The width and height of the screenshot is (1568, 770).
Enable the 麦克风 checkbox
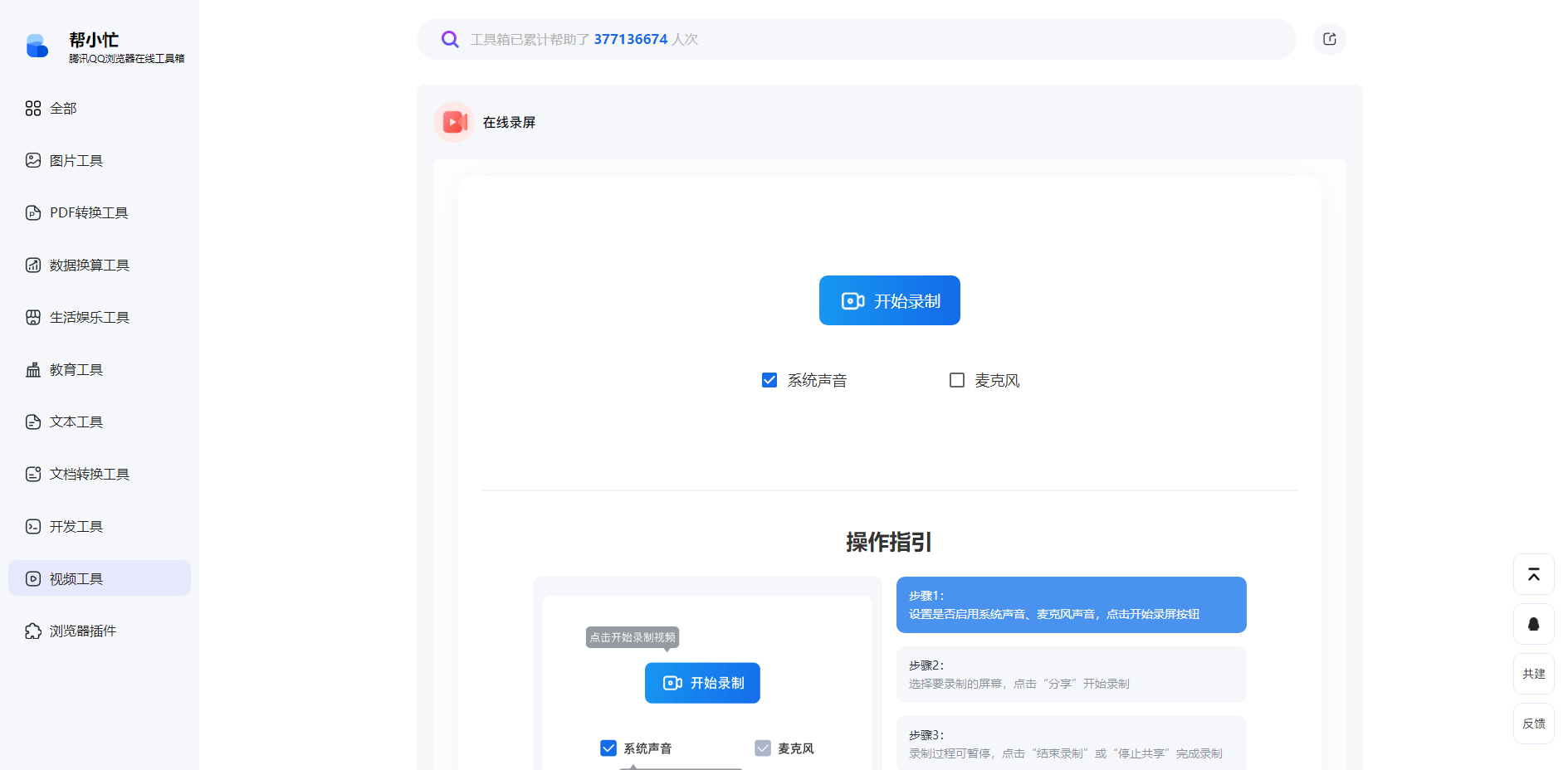point(957,380)
